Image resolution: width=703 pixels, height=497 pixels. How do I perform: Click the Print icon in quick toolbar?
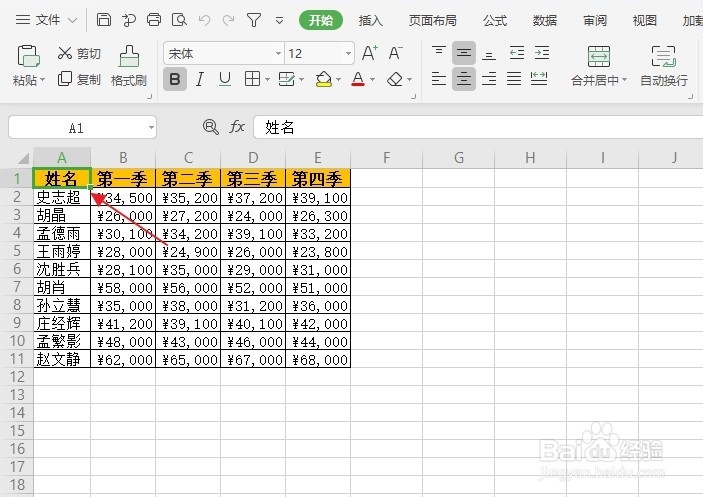154,20
